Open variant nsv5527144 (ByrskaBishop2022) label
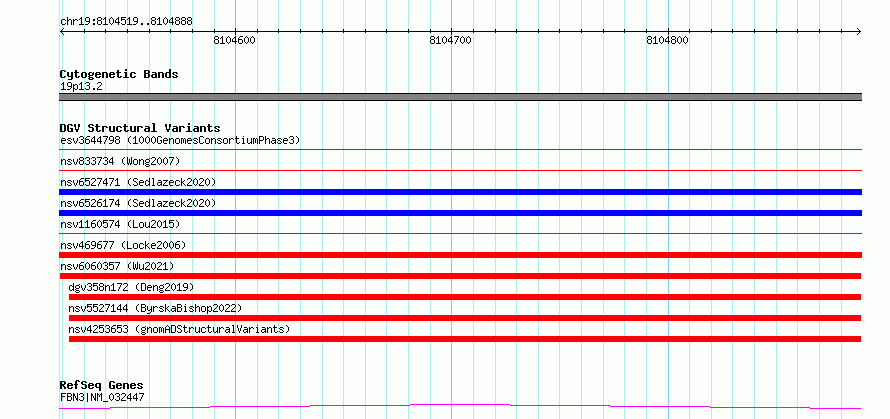 point(155,308)
